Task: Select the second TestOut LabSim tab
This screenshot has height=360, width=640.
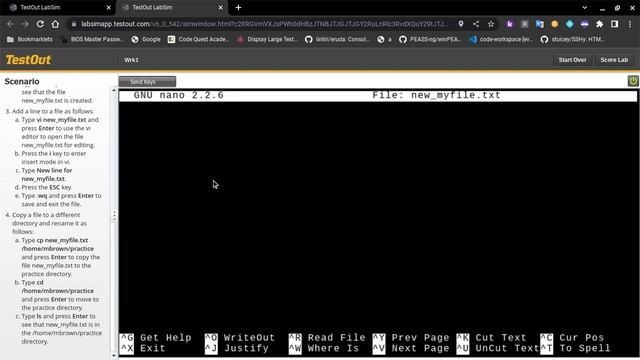Action: tap(171, 7)
